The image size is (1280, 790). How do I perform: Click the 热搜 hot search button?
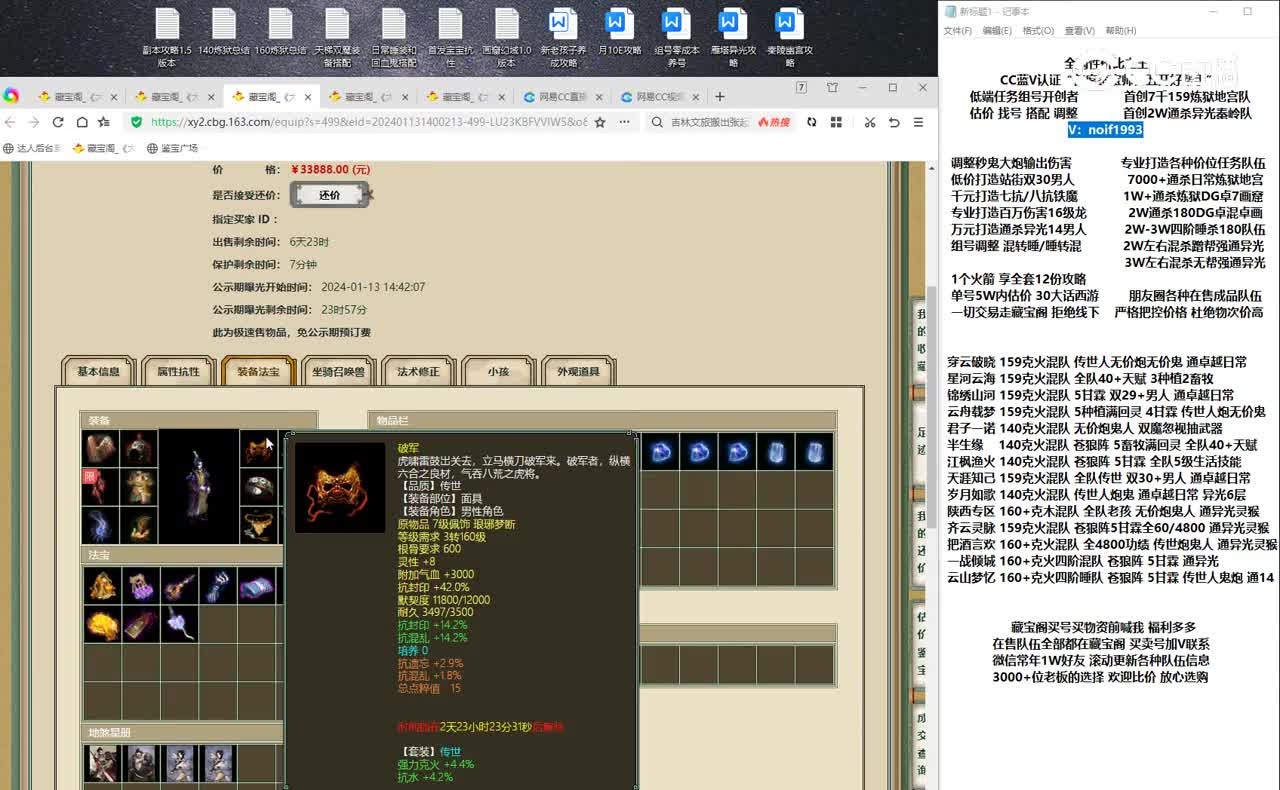774,122
